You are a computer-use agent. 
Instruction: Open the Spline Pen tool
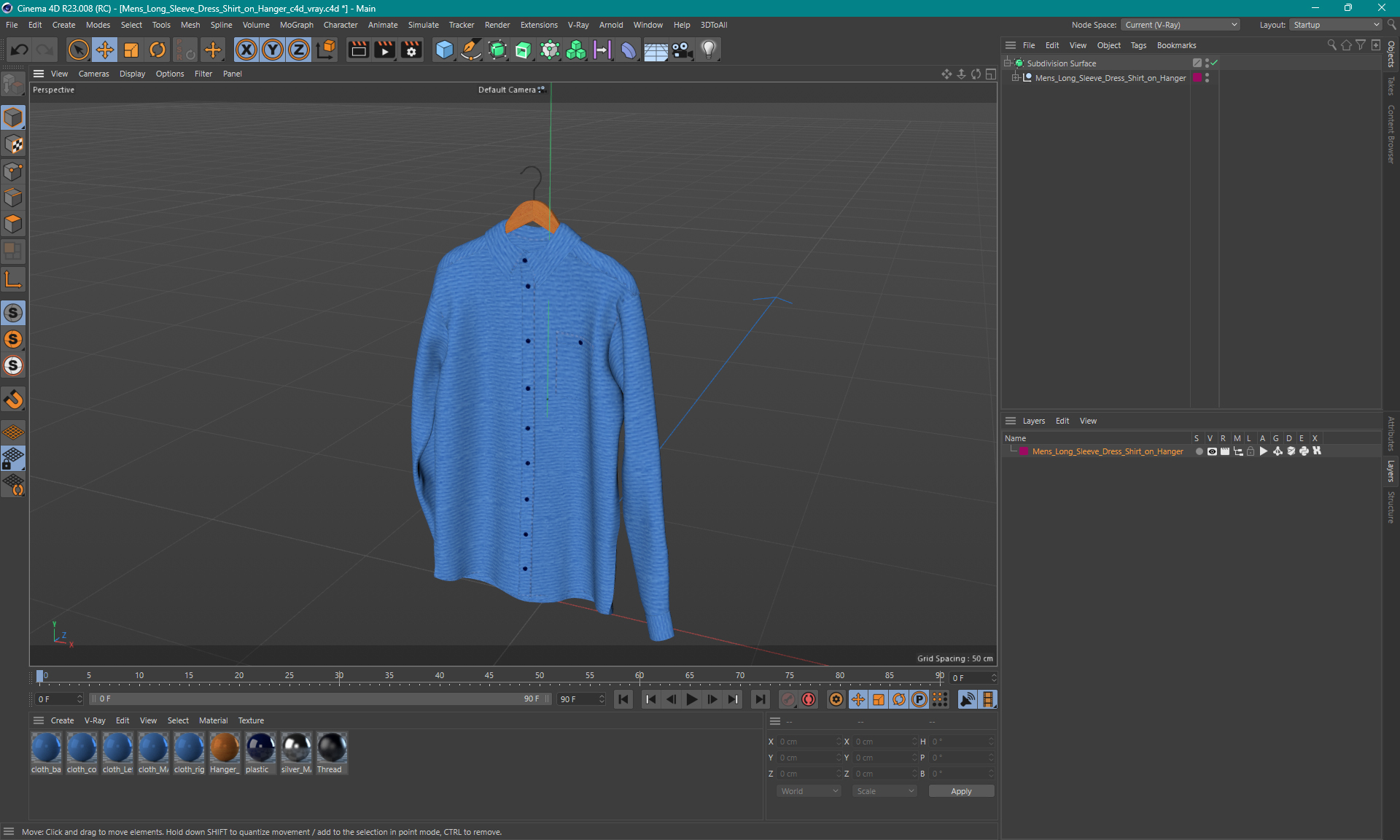[471, 50]
